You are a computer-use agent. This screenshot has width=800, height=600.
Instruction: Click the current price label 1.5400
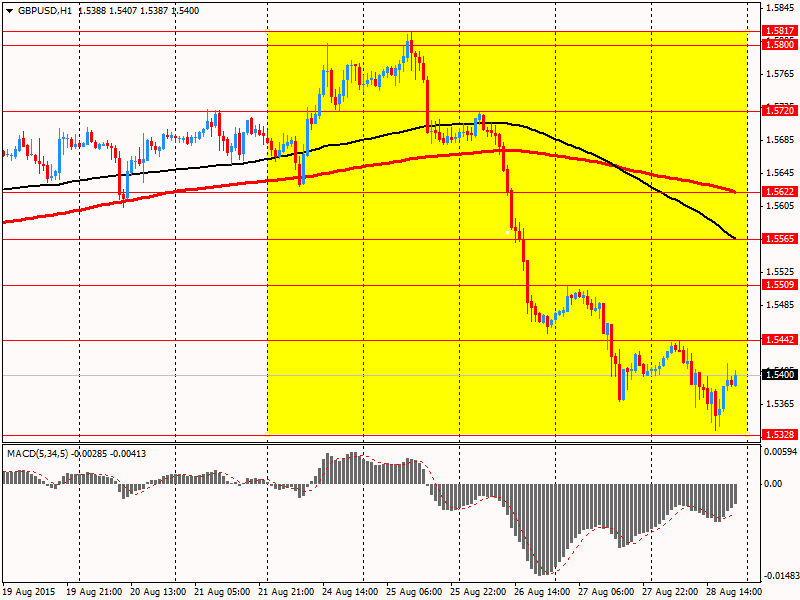[x=779, y=375]
